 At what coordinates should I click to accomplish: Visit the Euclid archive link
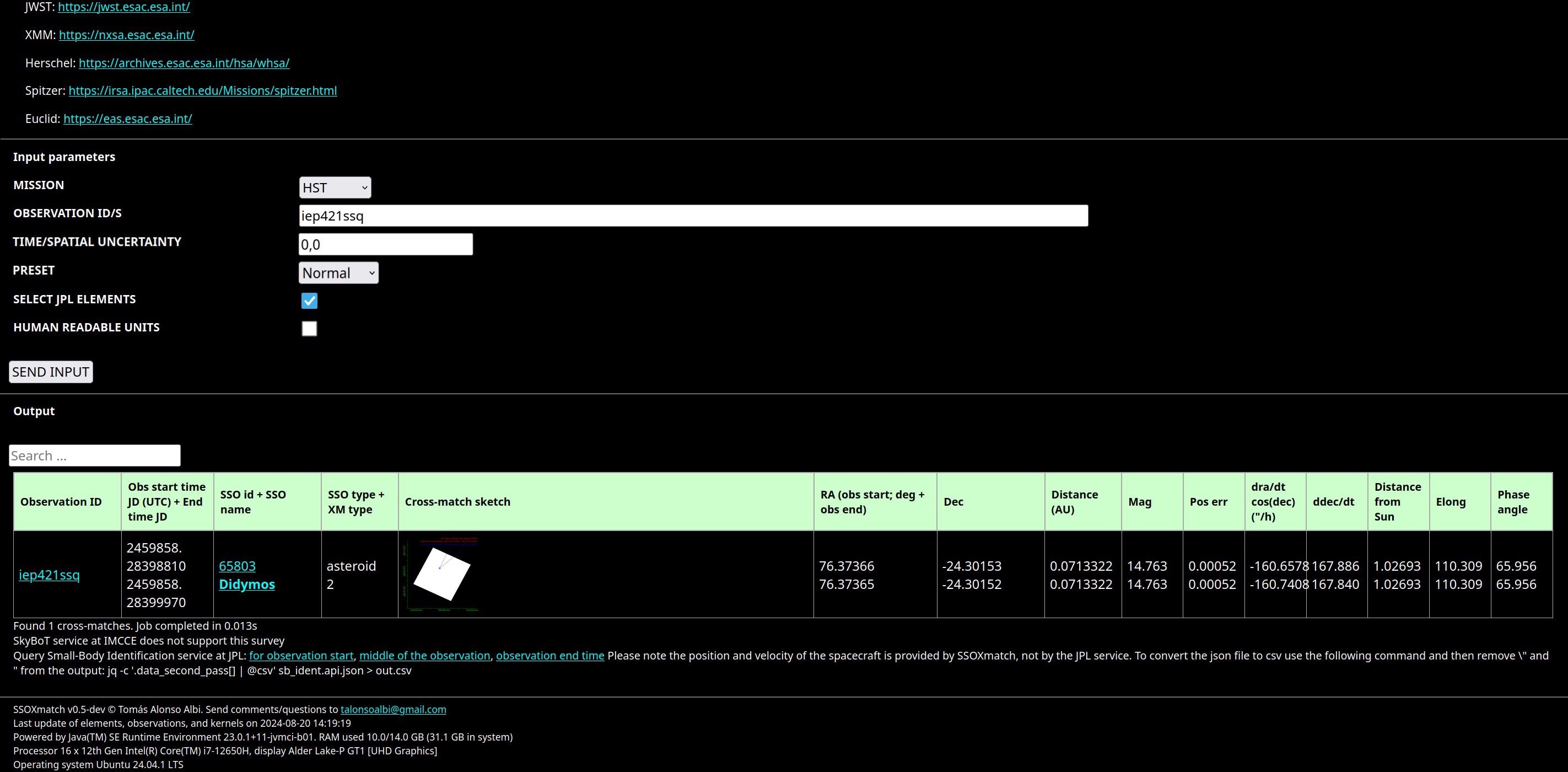127,119
